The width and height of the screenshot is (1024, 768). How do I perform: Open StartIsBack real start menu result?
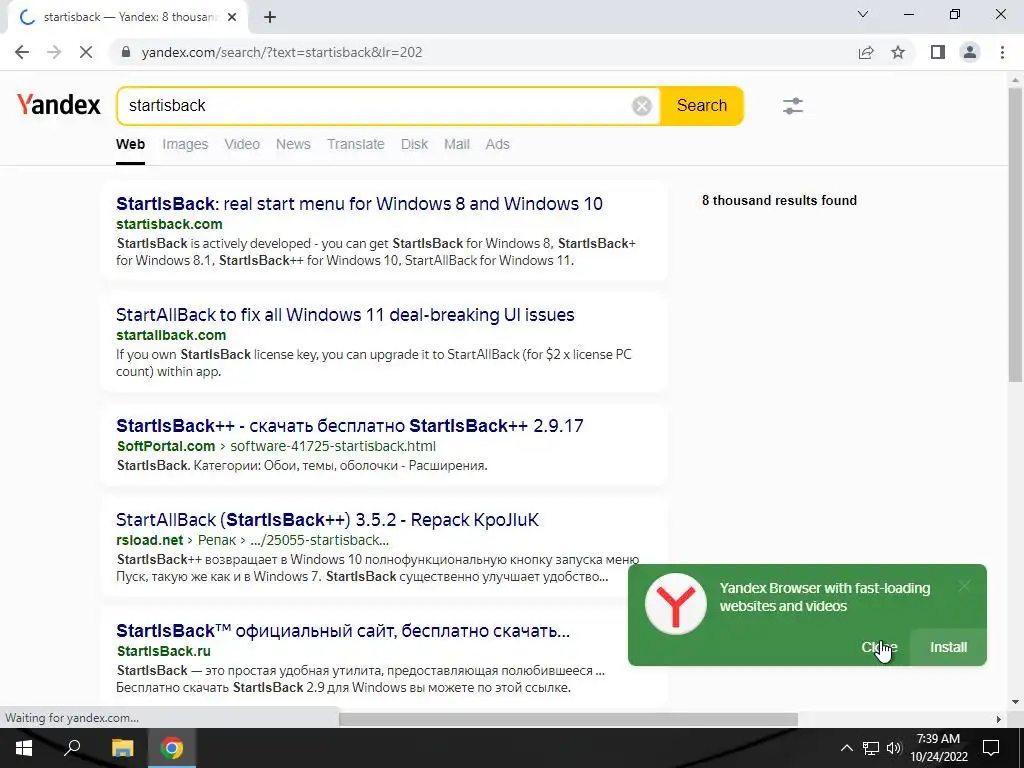359,204
